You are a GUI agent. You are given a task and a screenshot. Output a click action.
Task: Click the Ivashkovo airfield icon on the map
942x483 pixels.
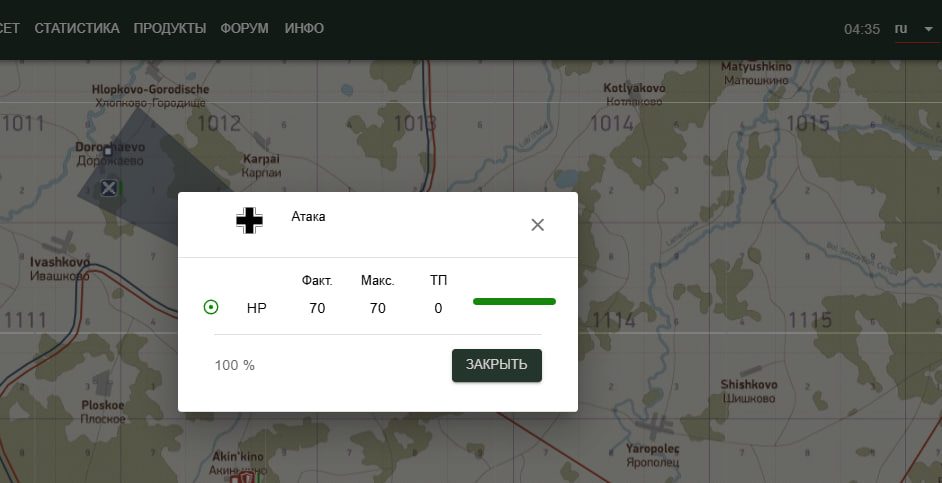(x=60, y=243)
